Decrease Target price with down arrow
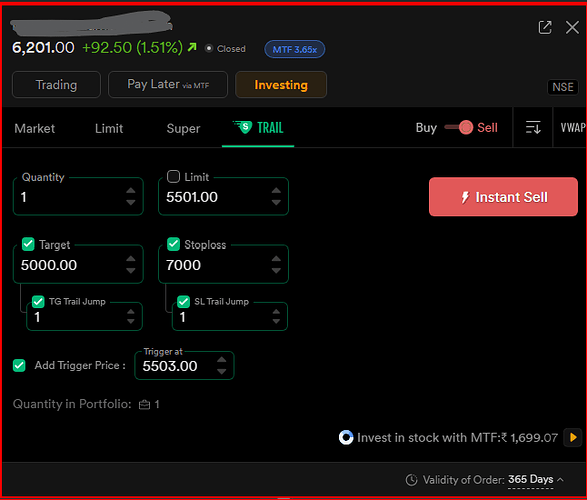This screenshot has width=587, height=500. [x=131, y=271]
